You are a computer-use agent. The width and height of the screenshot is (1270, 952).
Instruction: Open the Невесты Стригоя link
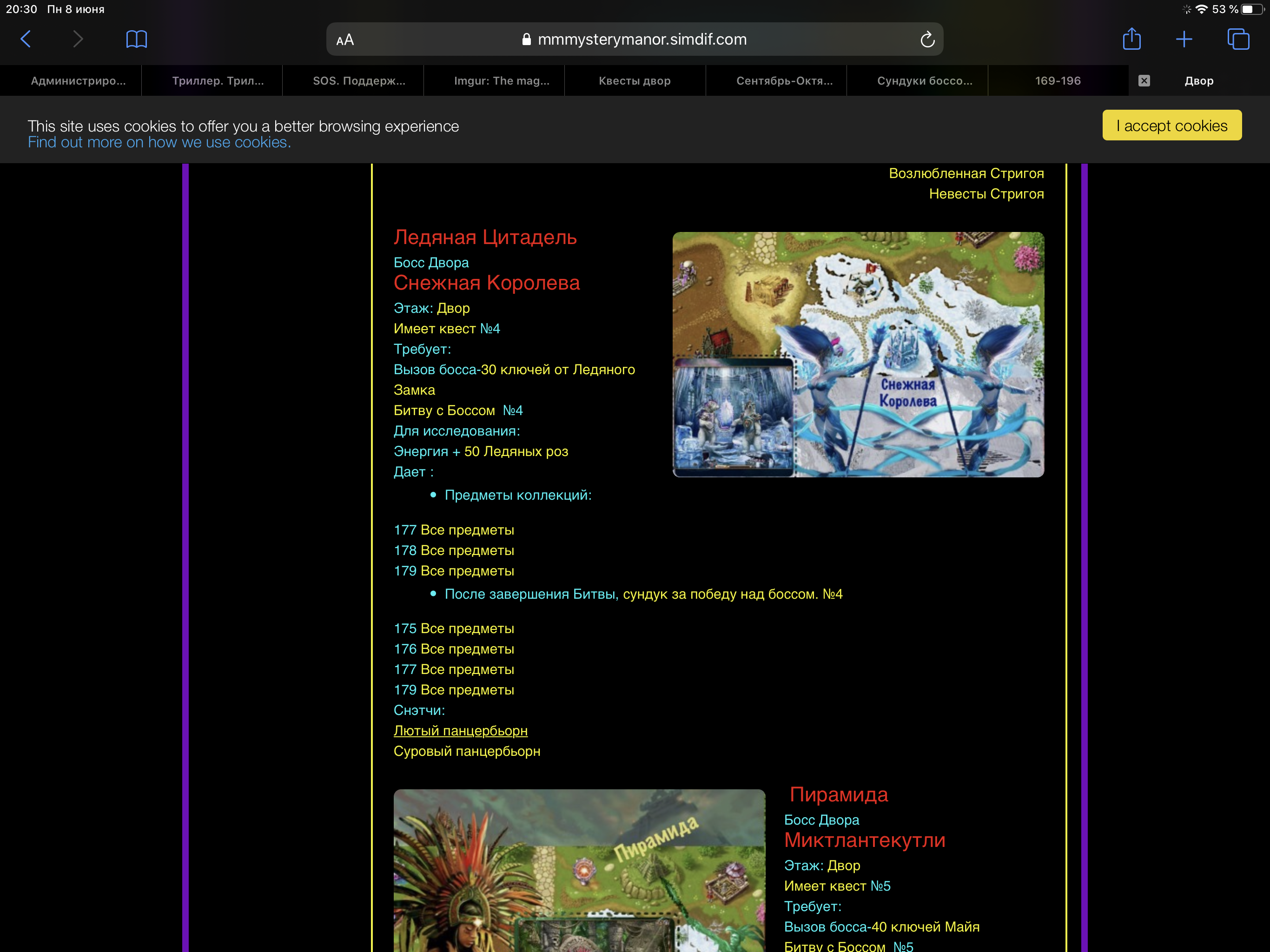click(986, 194)
